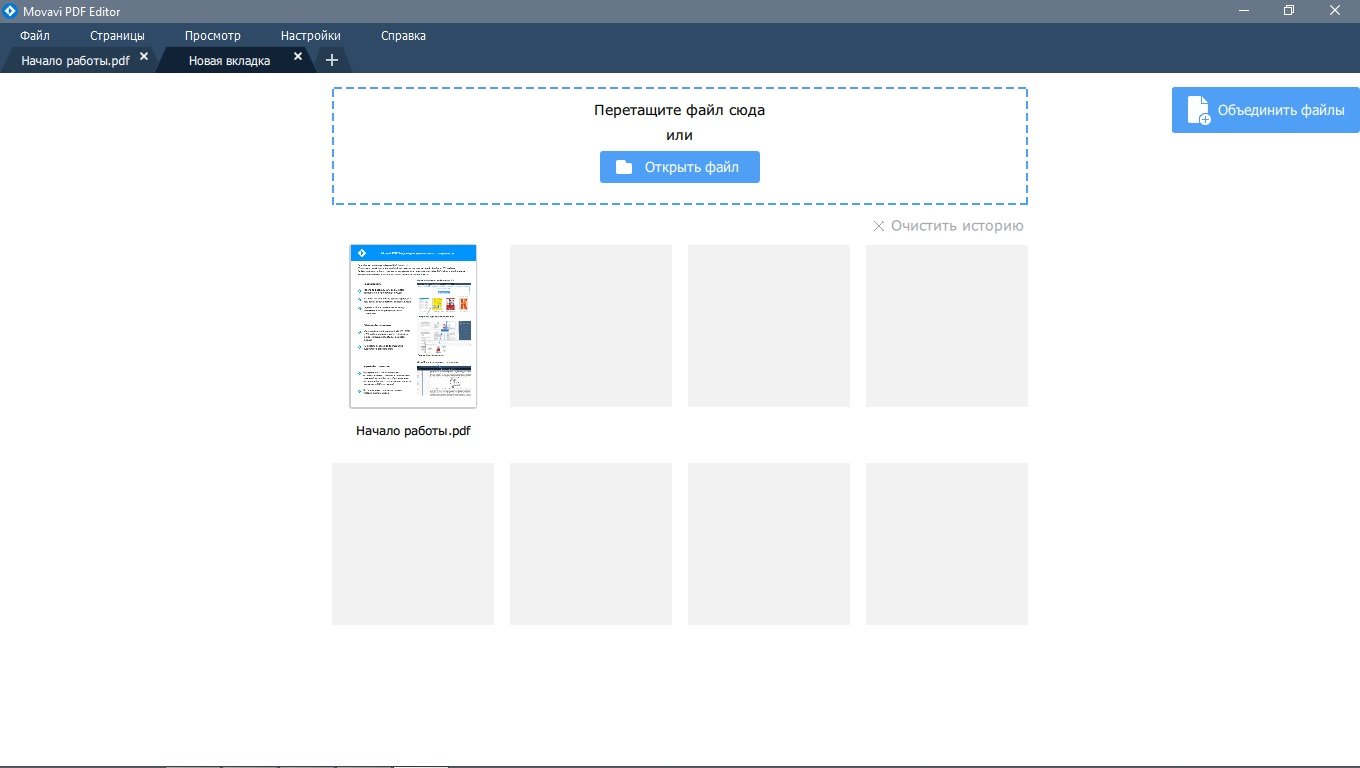
Task: Close the Новая вкладка tab
Action: click(x=298, y=57)
